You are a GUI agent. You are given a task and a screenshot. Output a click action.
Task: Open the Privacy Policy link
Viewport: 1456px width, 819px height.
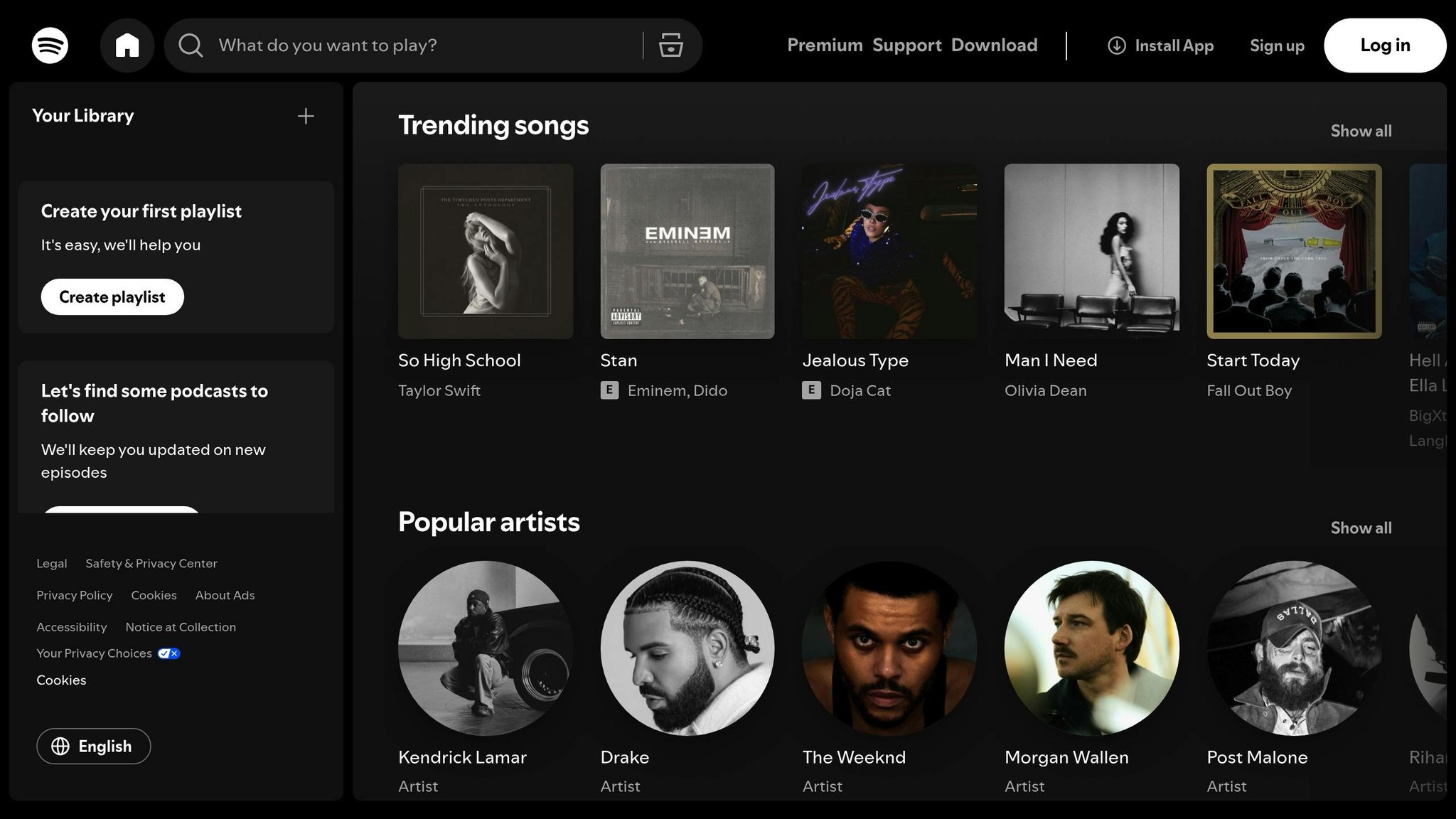(75, 595)
